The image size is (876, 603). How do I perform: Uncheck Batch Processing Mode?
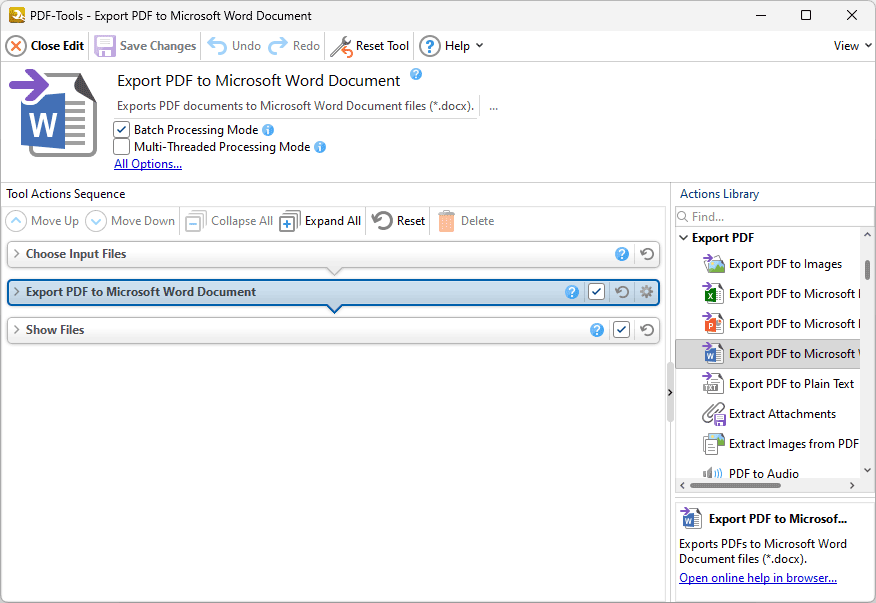[x=122, y=130]
